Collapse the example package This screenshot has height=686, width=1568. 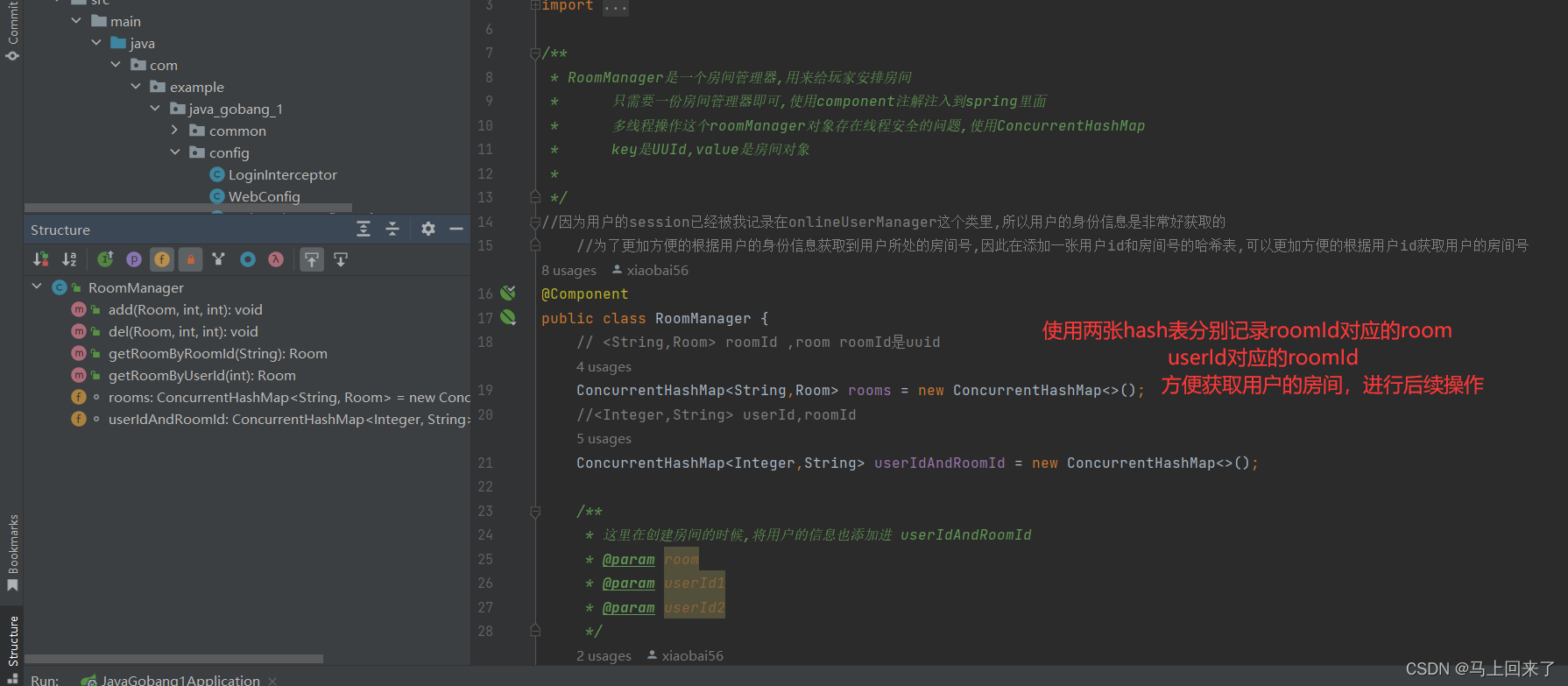(136, 86)
